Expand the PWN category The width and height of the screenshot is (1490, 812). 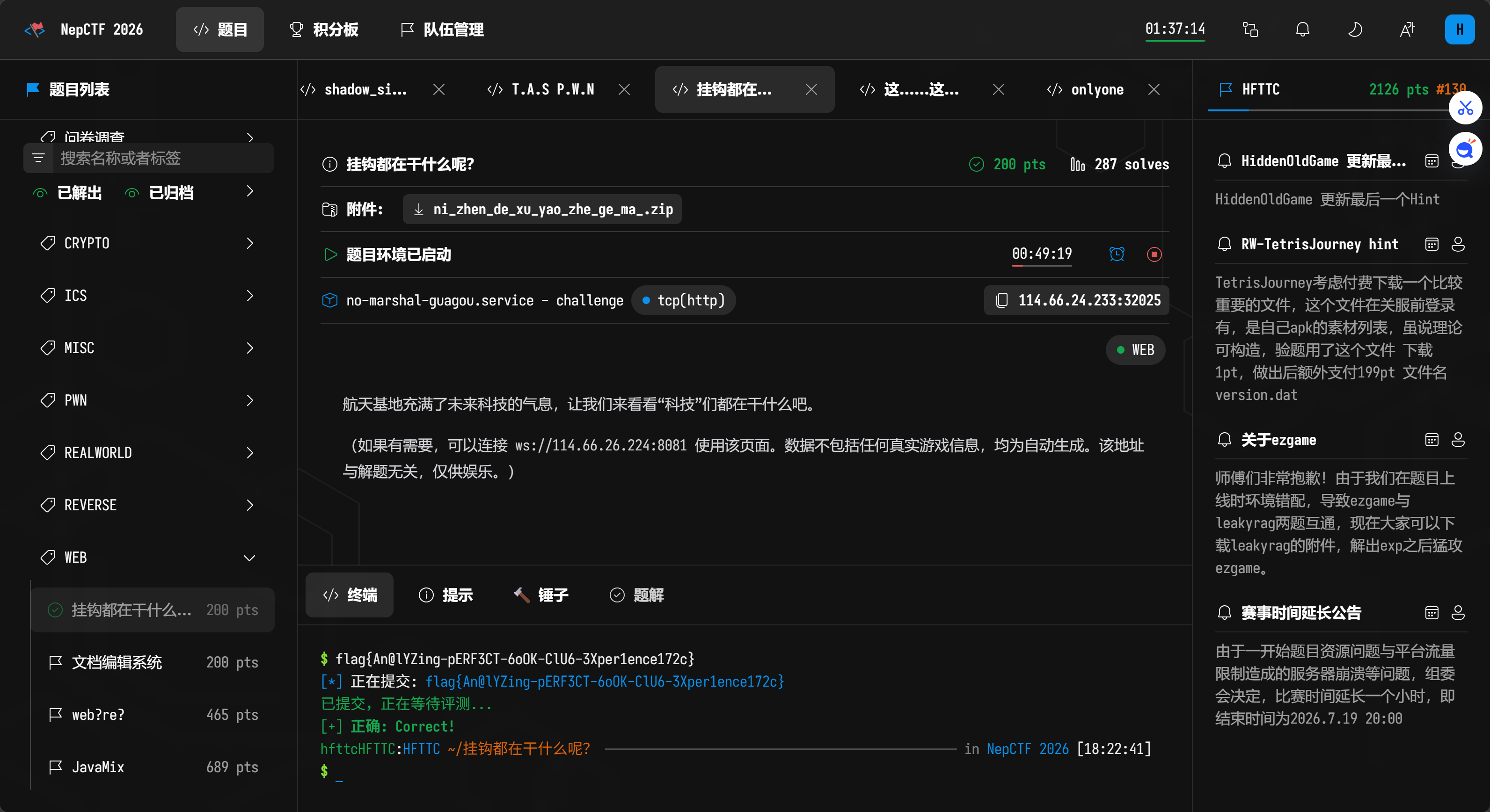point(148,400)
